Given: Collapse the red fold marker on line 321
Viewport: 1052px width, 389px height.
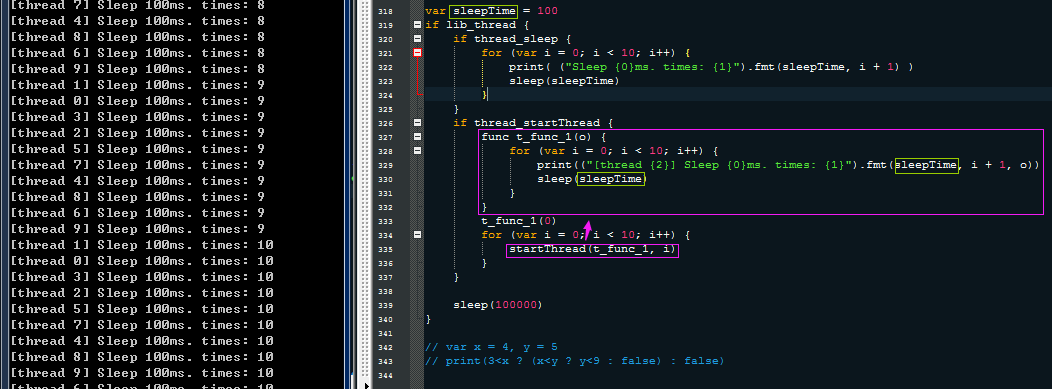Looking at the screenshot, I should (417, 53).
